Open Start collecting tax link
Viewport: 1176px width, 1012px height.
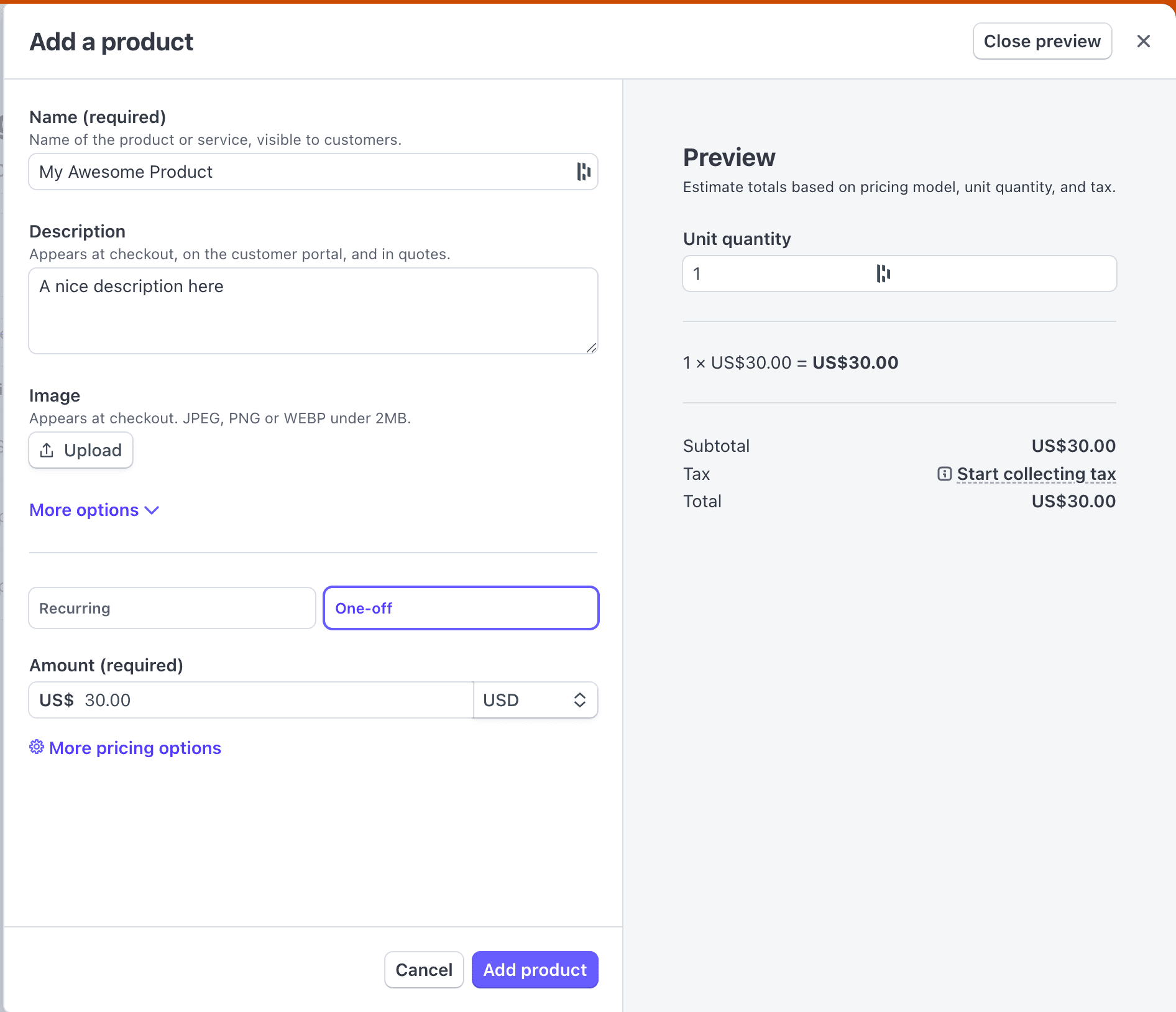1036,474
